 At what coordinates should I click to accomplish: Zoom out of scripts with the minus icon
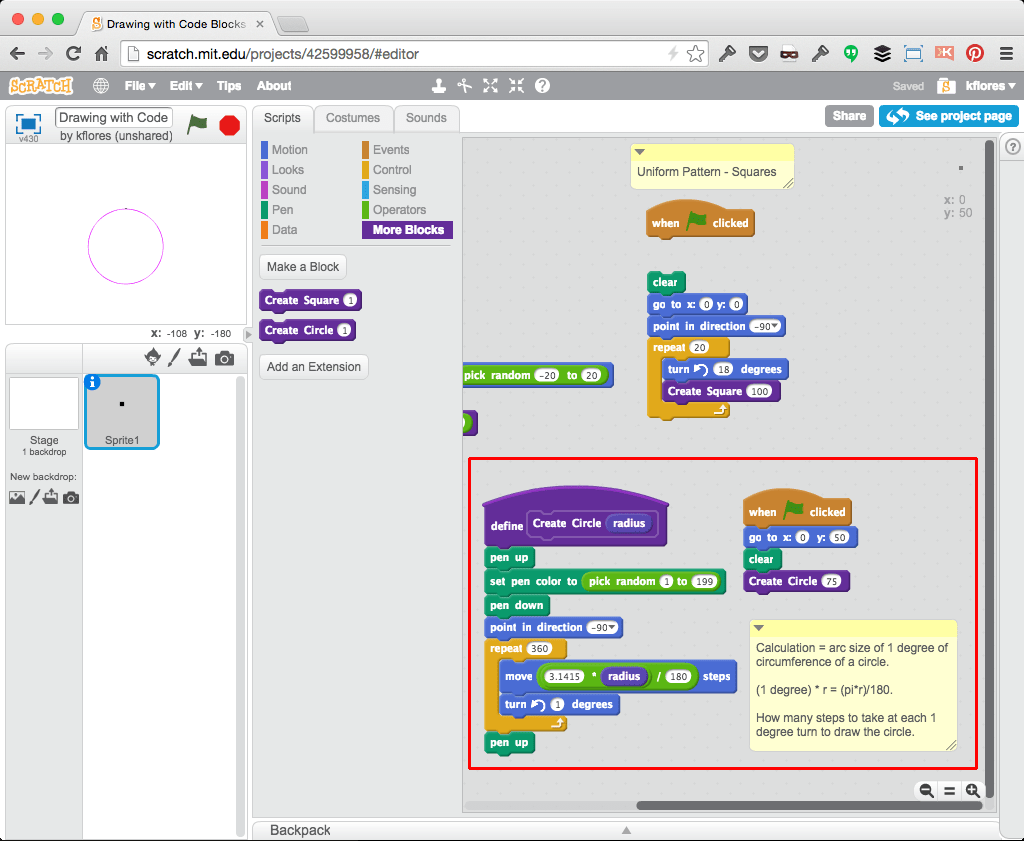pyautogui.click(x=926, y=791)
